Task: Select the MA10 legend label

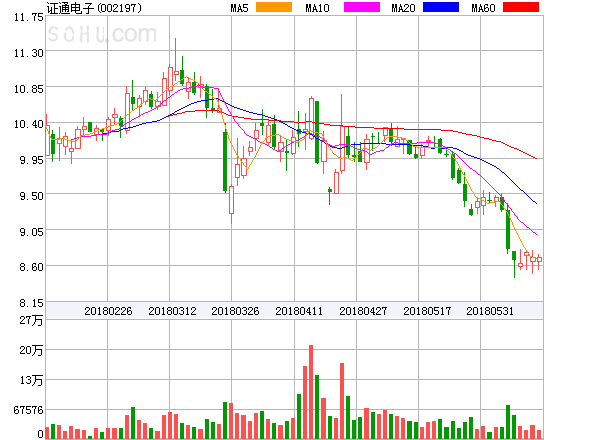Action: tap(317, 8)
